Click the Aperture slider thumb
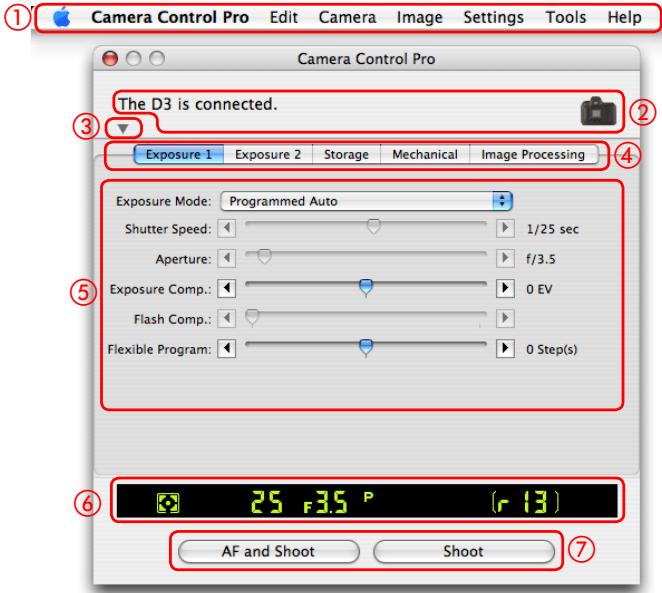This screenshot has width=662, height=593. tap(264, 256)
